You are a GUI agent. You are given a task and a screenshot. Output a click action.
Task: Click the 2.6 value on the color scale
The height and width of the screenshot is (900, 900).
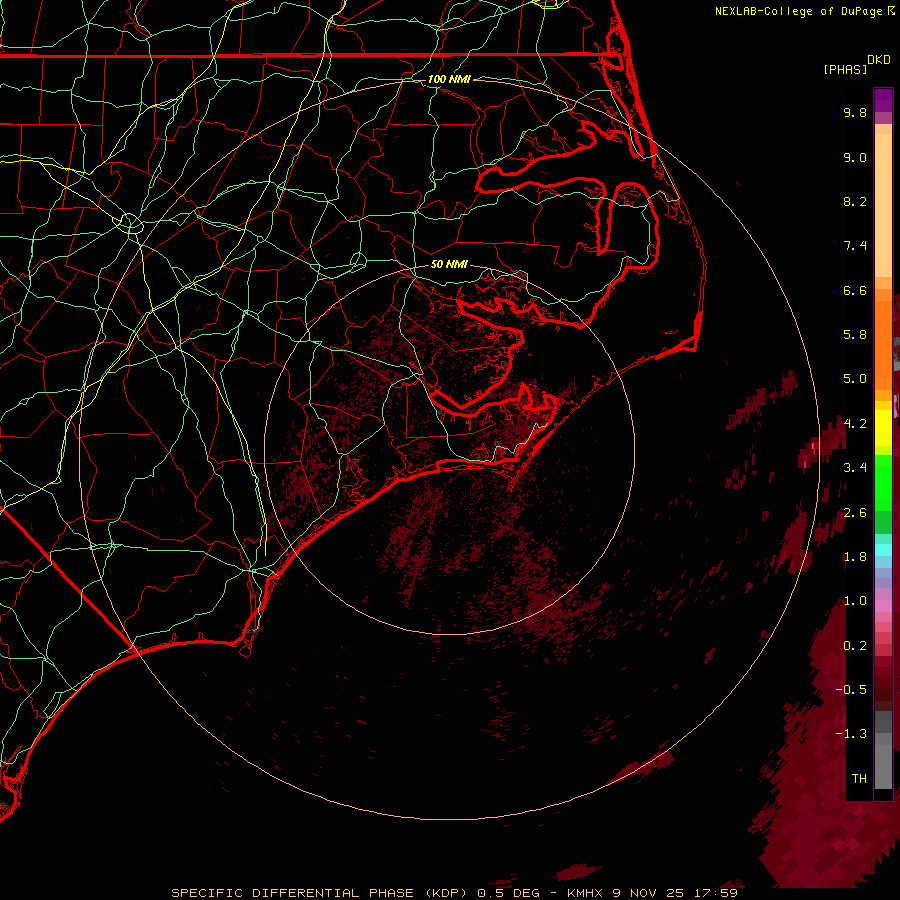pos(855,513)
